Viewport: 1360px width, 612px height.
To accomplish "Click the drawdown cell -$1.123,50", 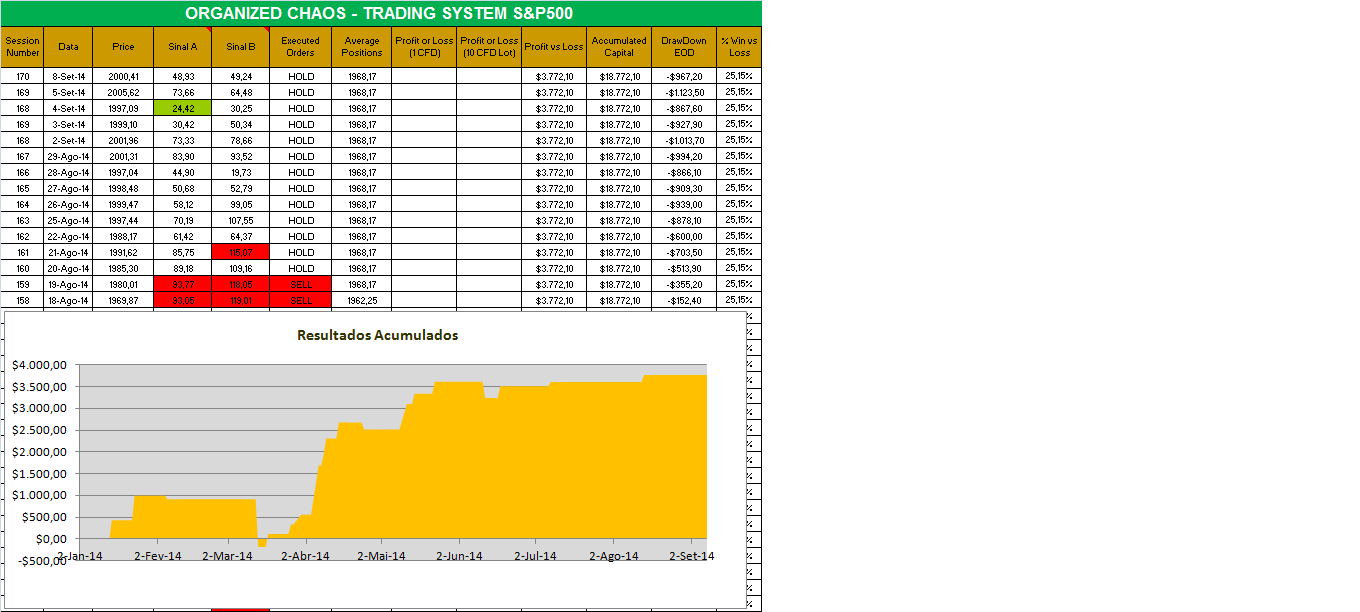I will coord(684,92).
